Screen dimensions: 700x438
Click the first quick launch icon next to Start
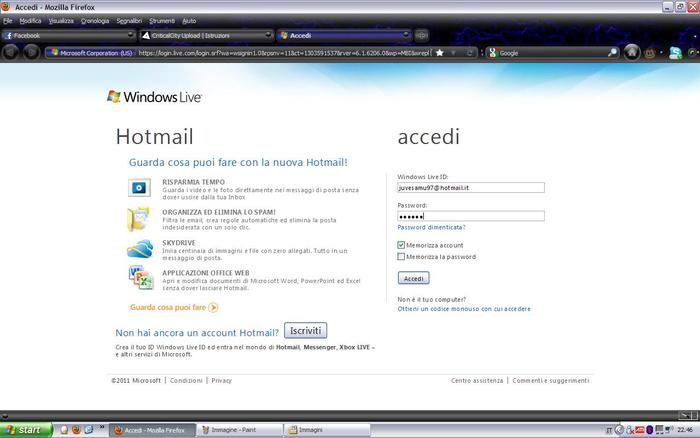click(x=64, y=430)
